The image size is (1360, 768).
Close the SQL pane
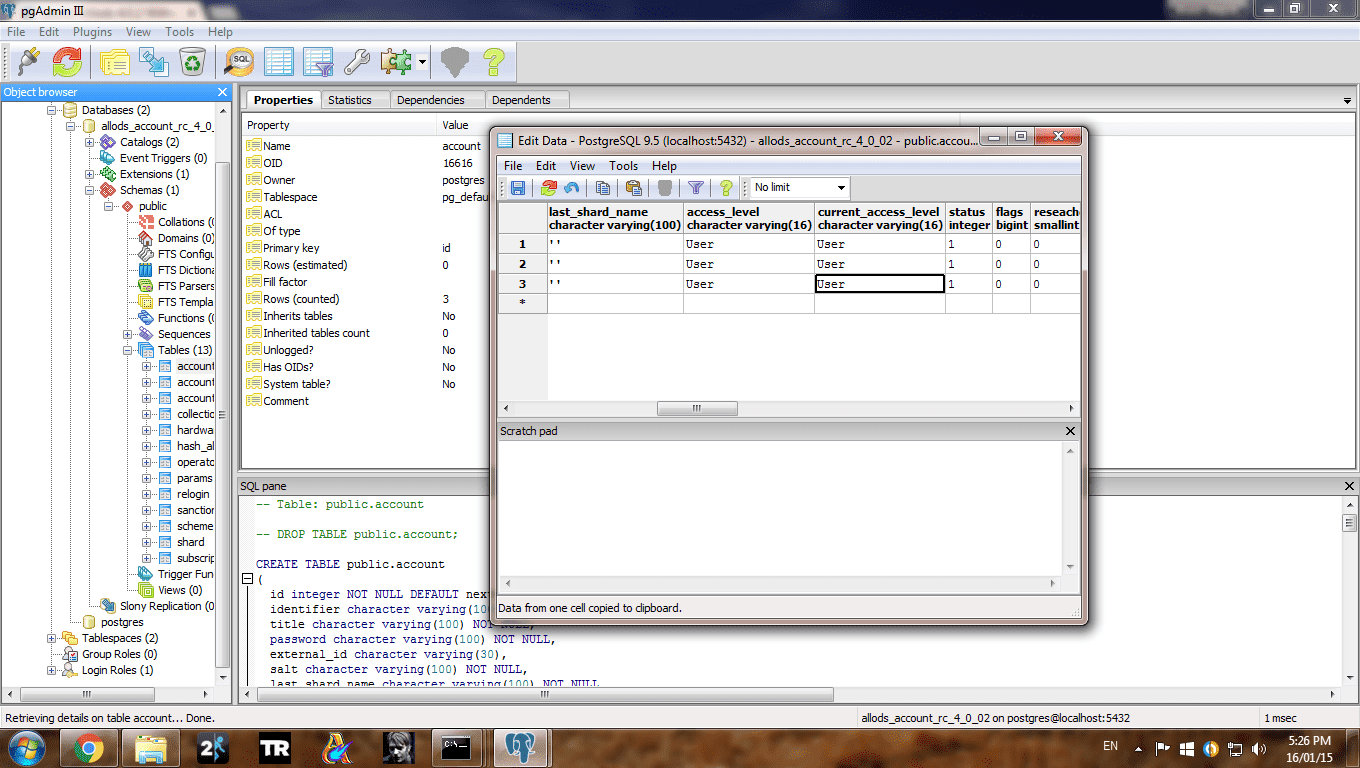coord(1349,486)
